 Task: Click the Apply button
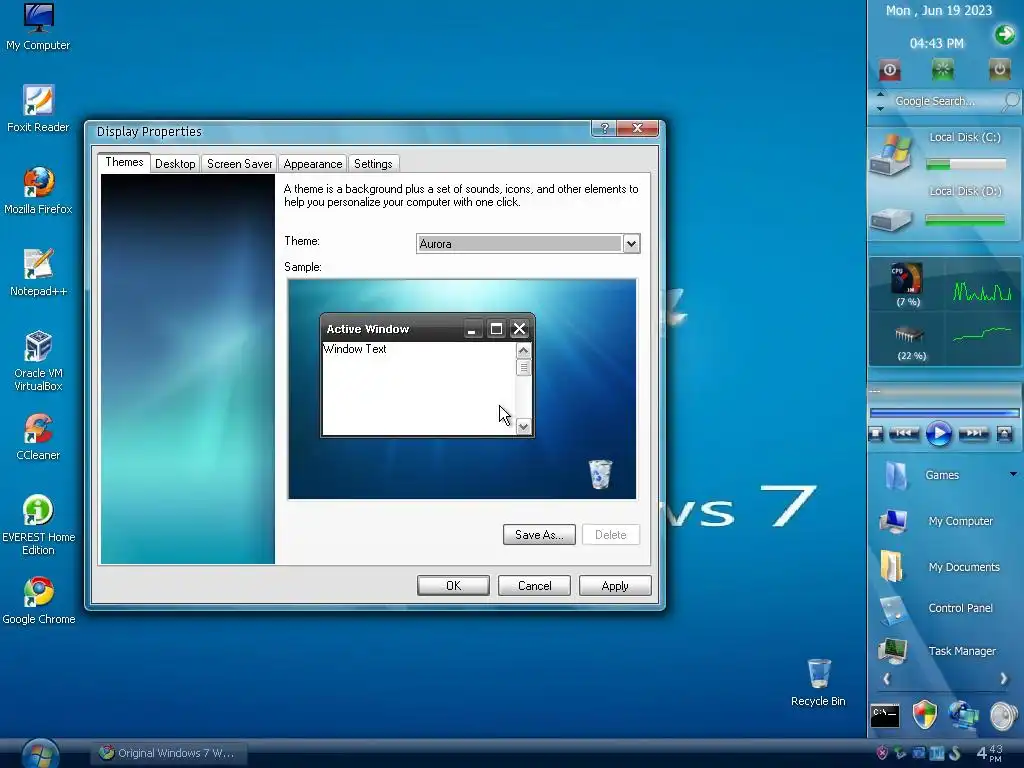click(x=615, y=586)
